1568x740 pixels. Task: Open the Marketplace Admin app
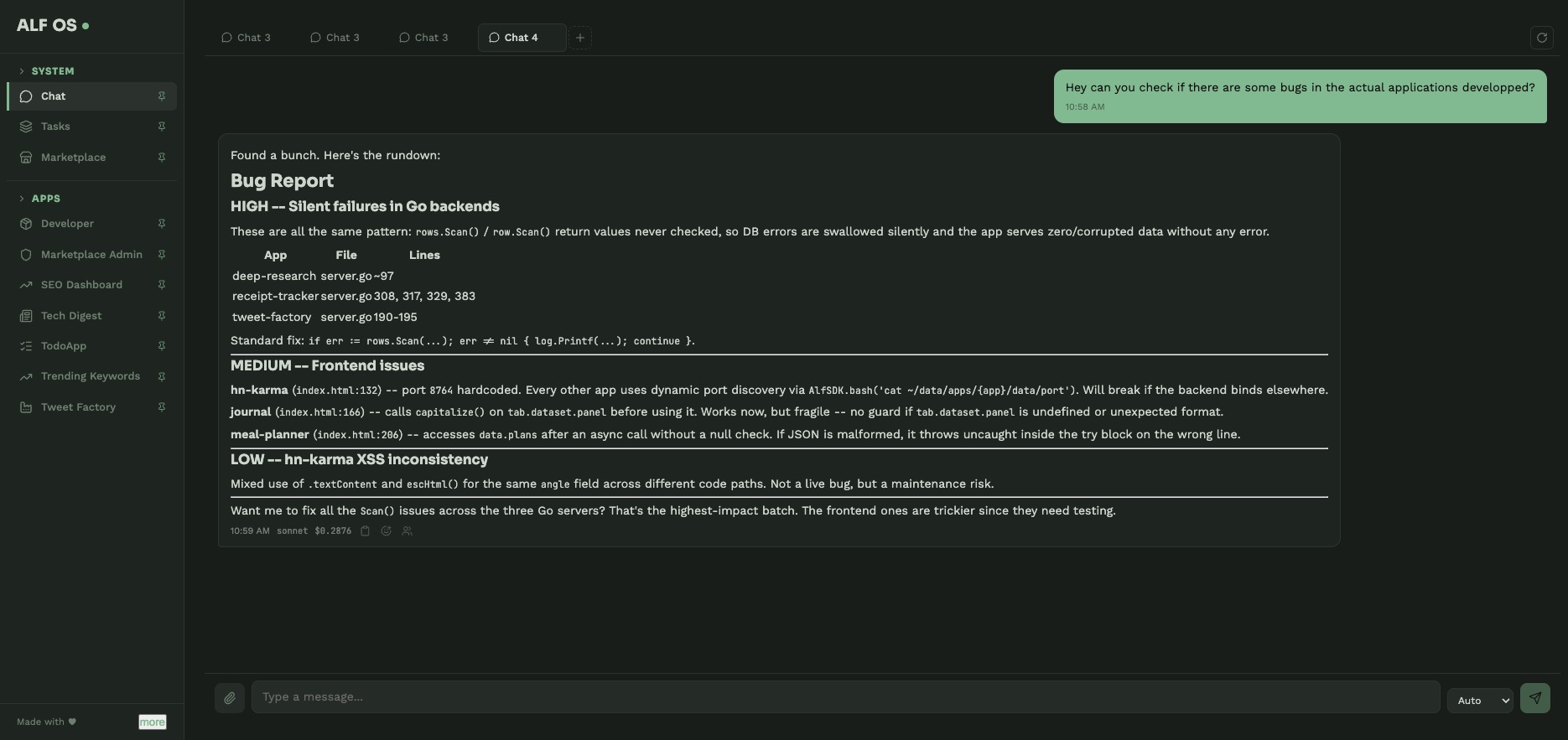coord(91,255)
